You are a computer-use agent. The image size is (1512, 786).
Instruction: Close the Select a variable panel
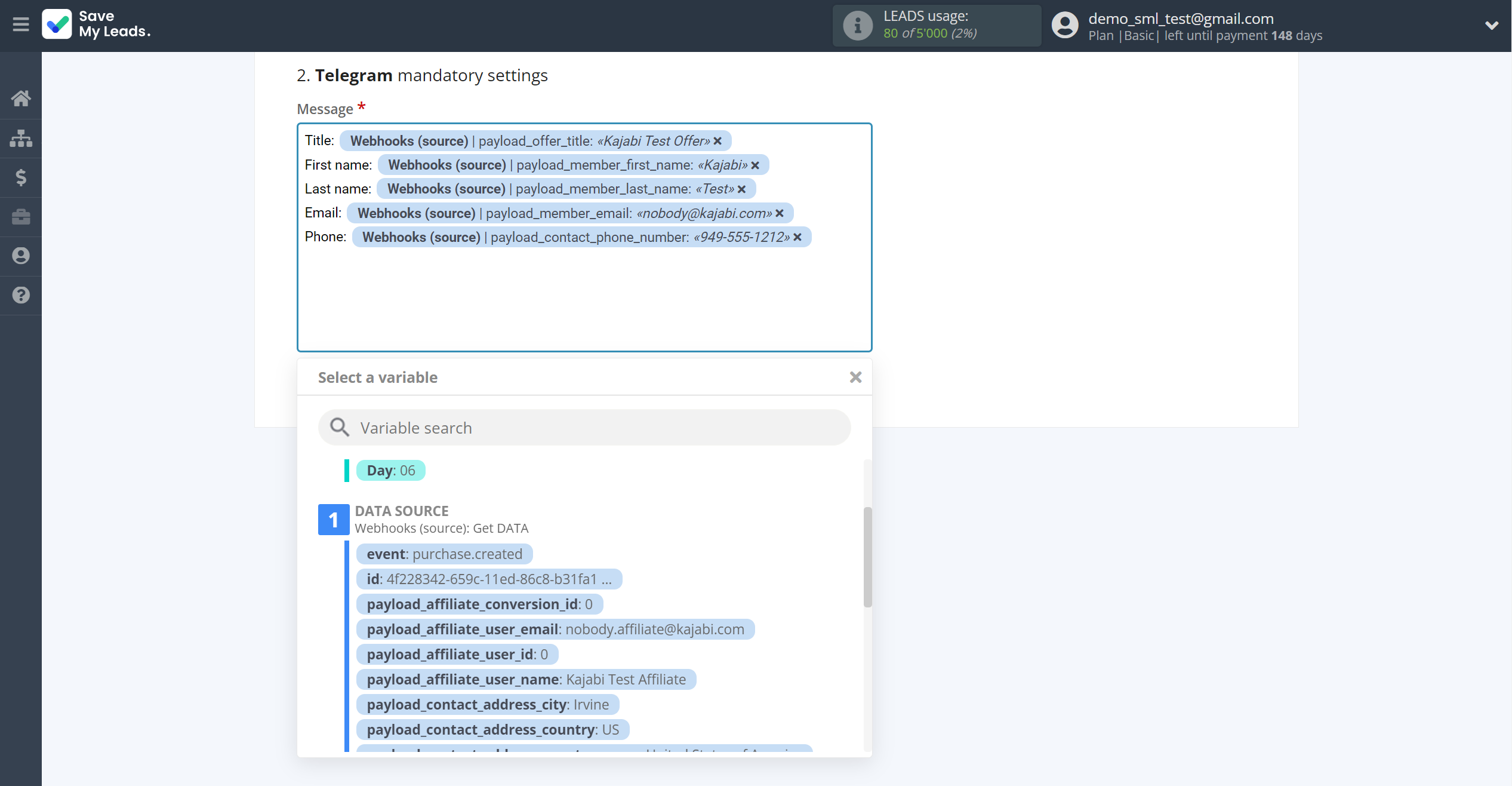tap(855, 377)
